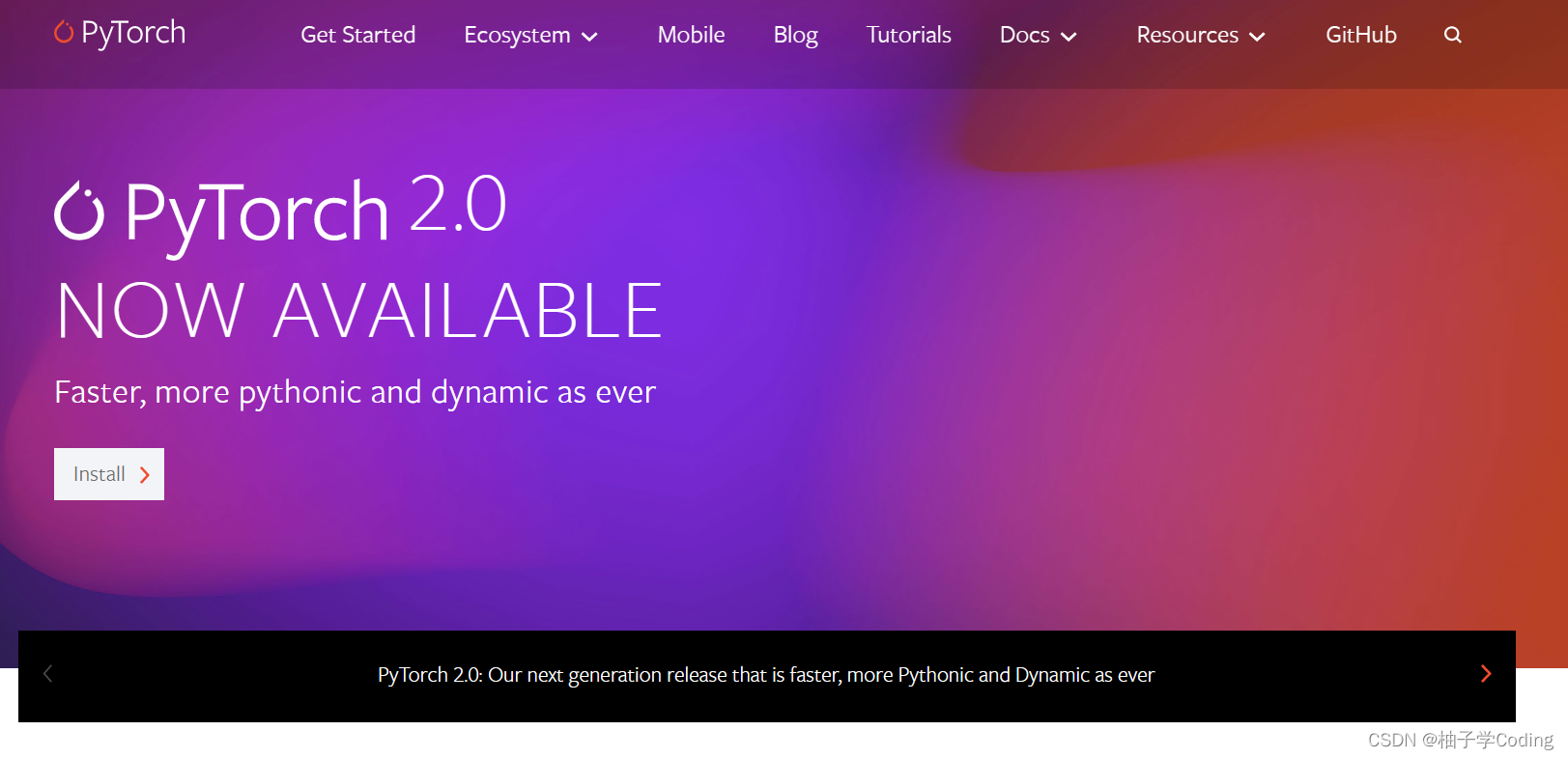
Task: Expand the Ecosystem dropdown menu
Action: [531, 36]
